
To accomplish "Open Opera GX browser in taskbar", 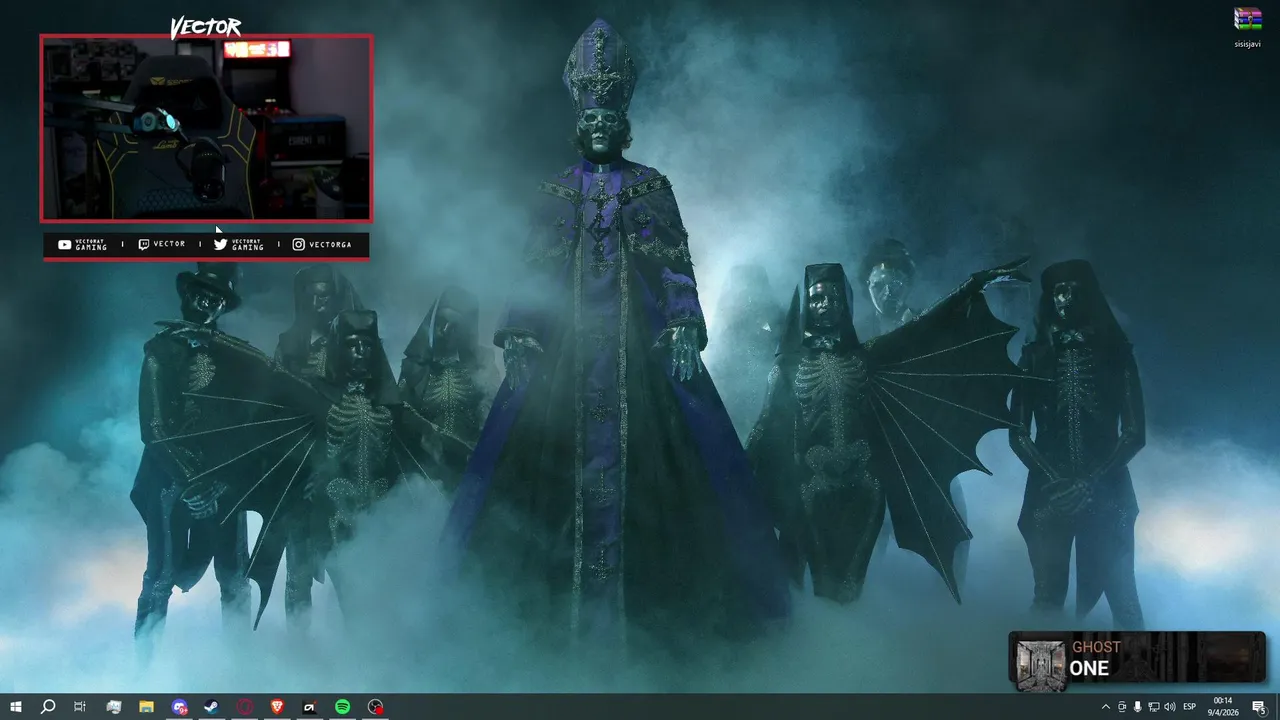I will (x=245, y=707).
